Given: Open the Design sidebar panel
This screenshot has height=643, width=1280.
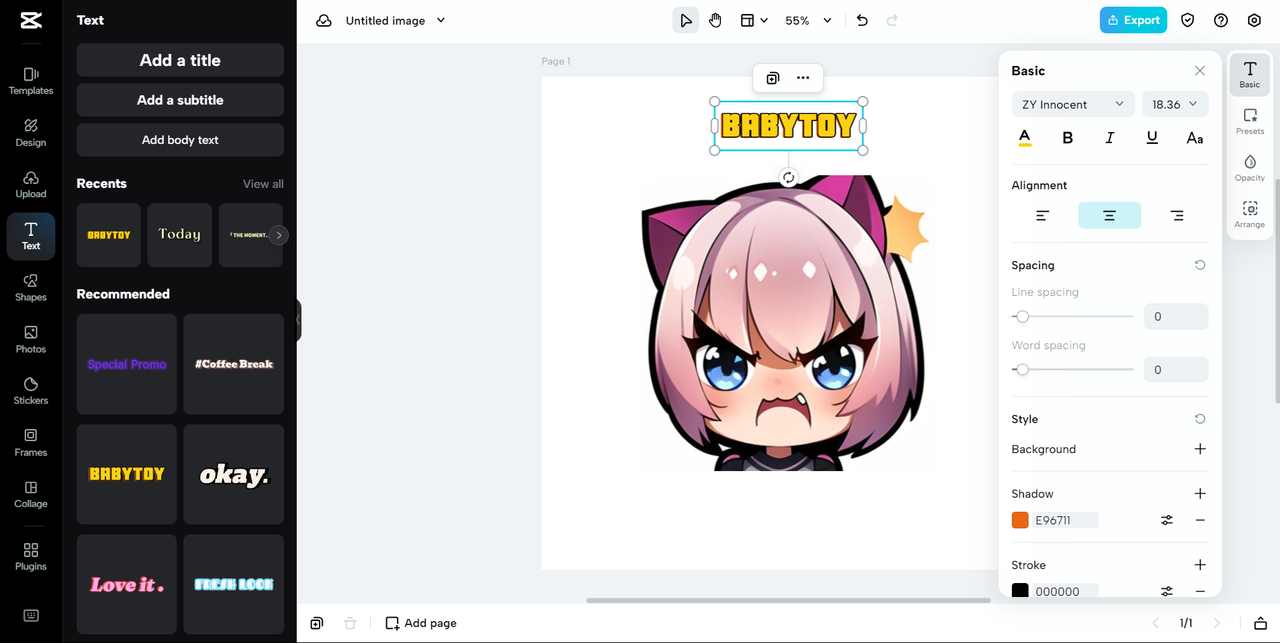Looking at the screenshot, I should coord(31,133).
